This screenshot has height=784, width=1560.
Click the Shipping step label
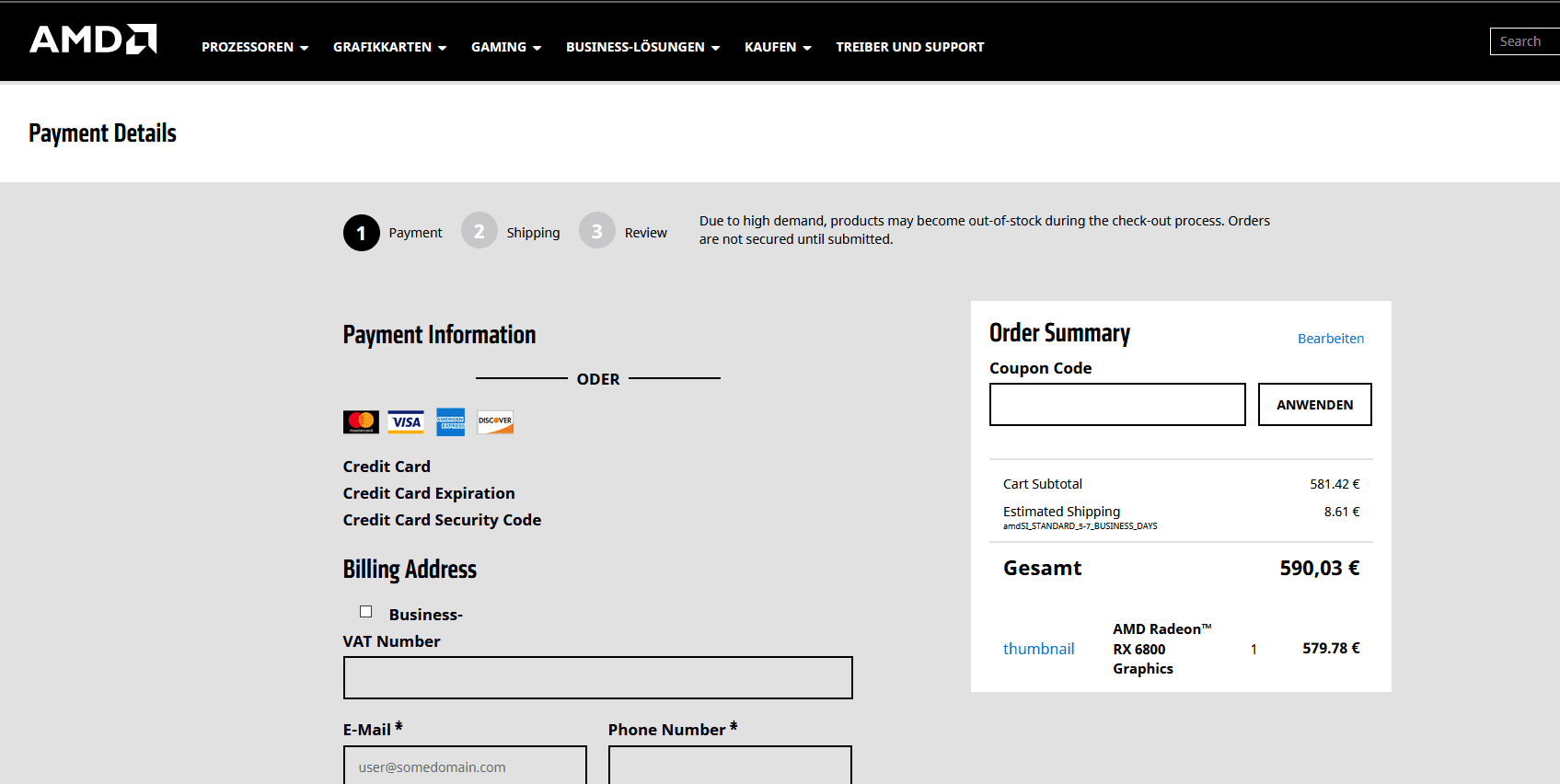click(x=533, y=233)
